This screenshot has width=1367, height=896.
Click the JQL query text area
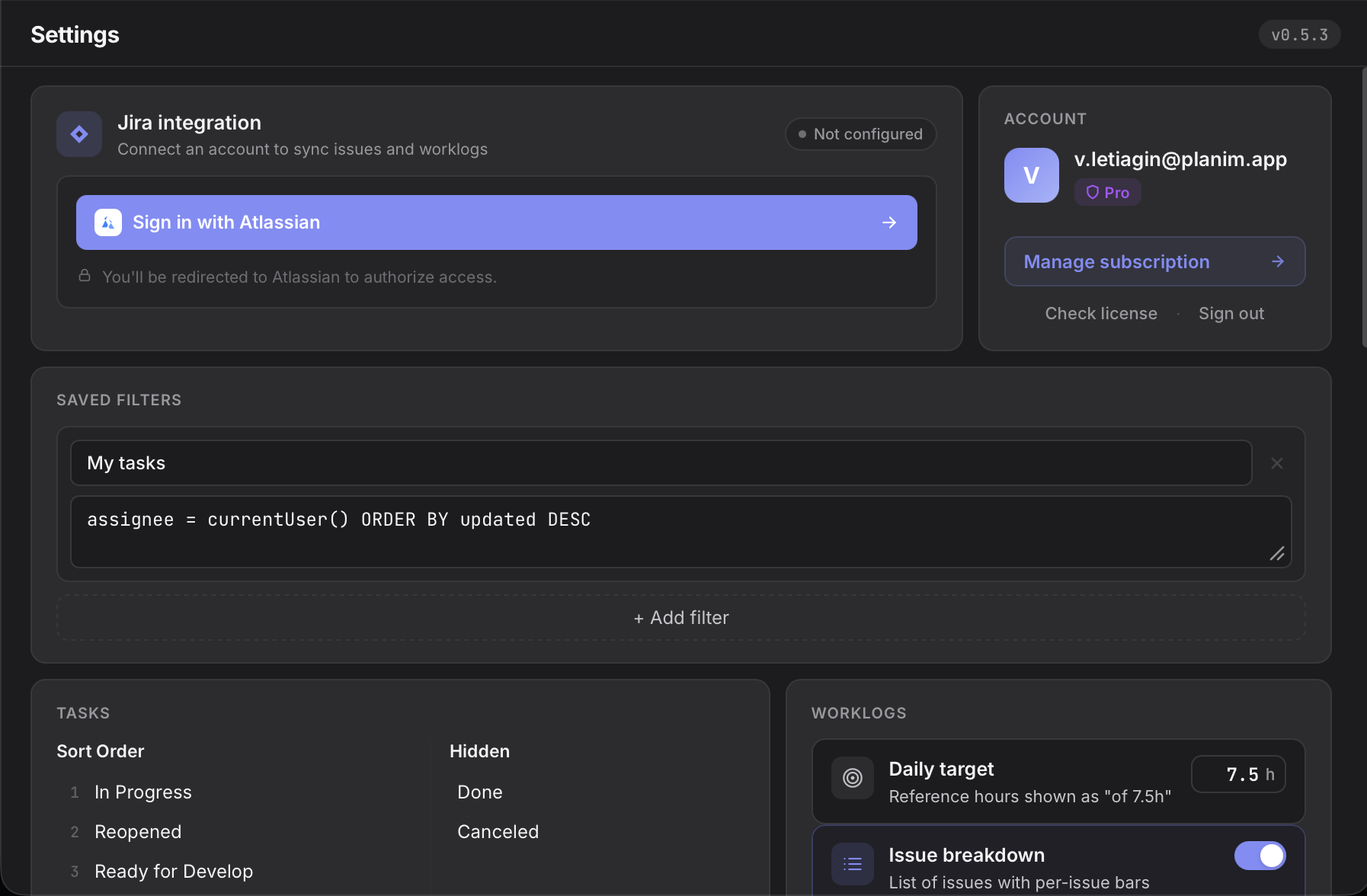(x=681, y=532)
